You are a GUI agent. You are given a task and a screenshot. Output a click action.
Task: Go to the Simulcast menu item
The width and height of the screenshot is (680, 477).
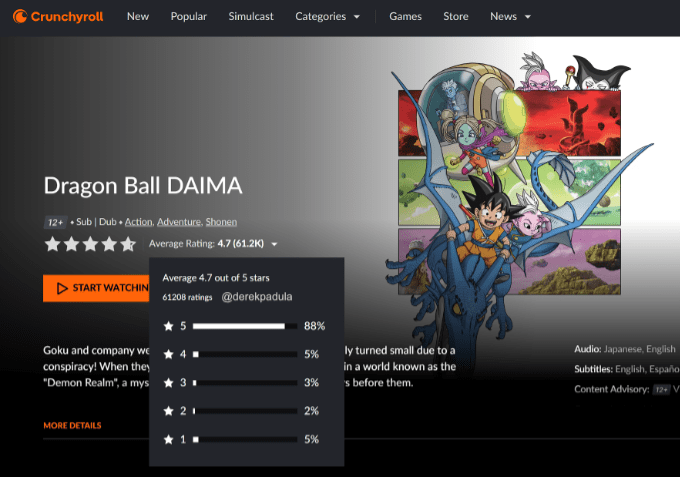pos(251,17)
